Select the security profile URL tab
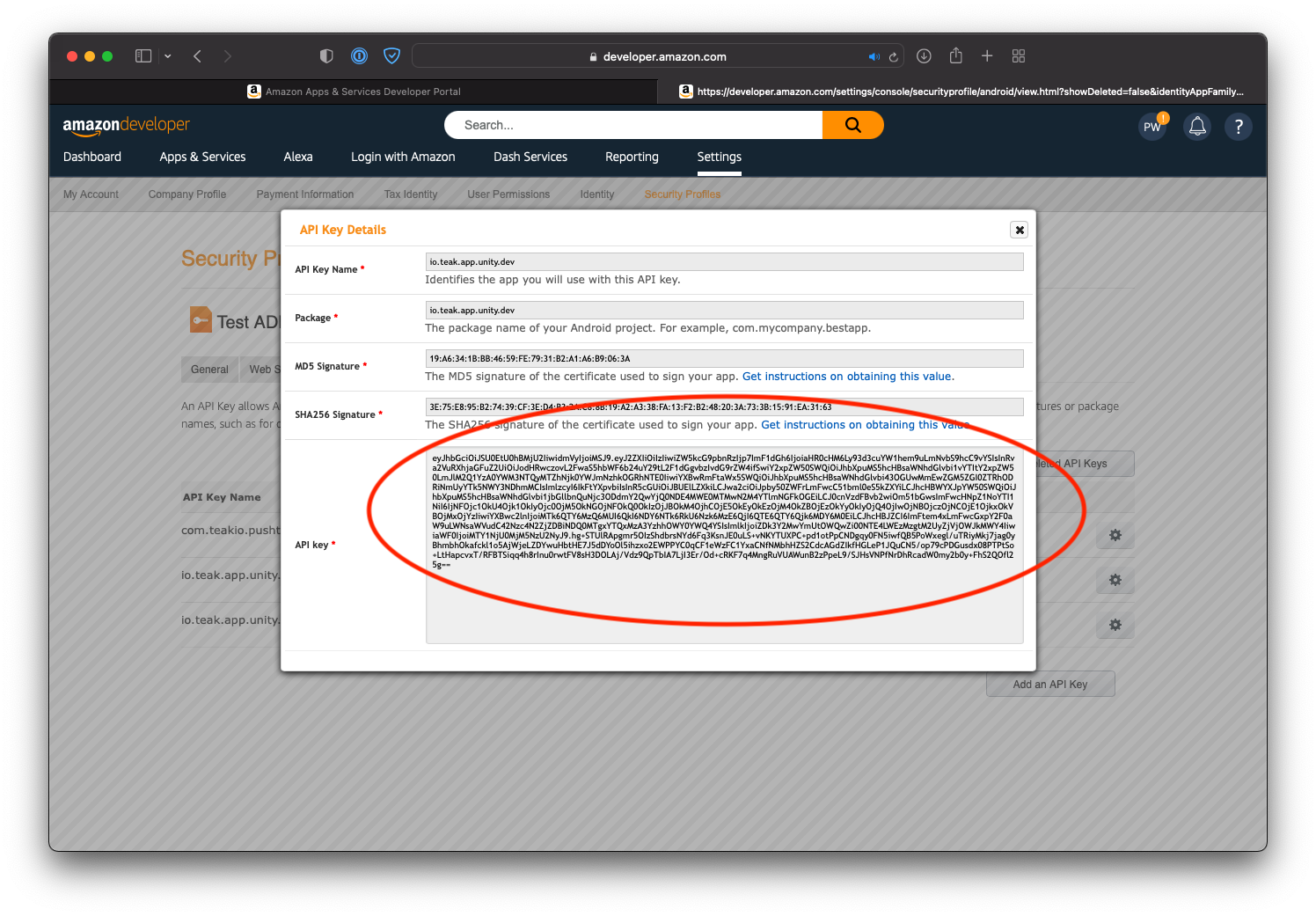Screen dimensions: 1316x916 [962, 92]
